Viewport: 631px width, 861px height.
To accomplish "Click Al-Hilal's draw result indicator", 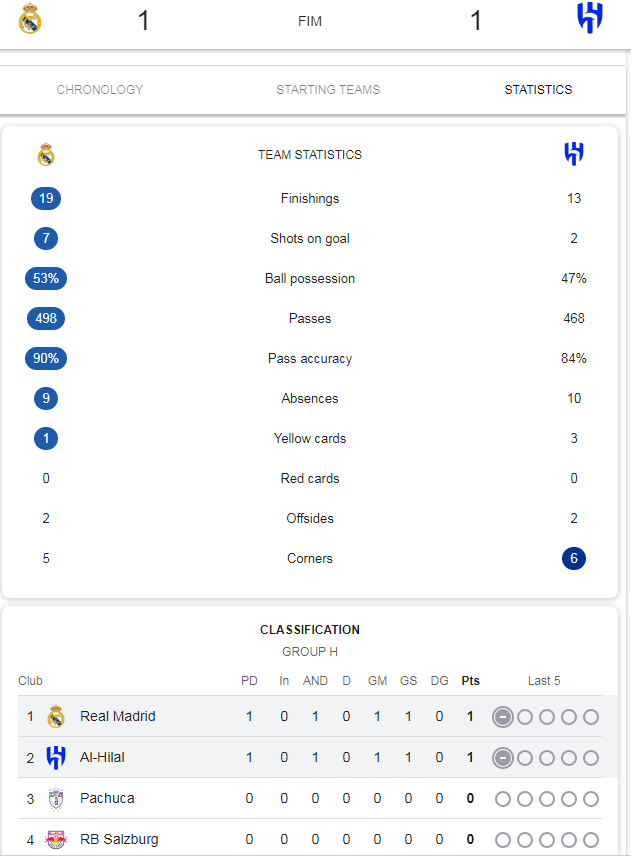I will [502, 758].
